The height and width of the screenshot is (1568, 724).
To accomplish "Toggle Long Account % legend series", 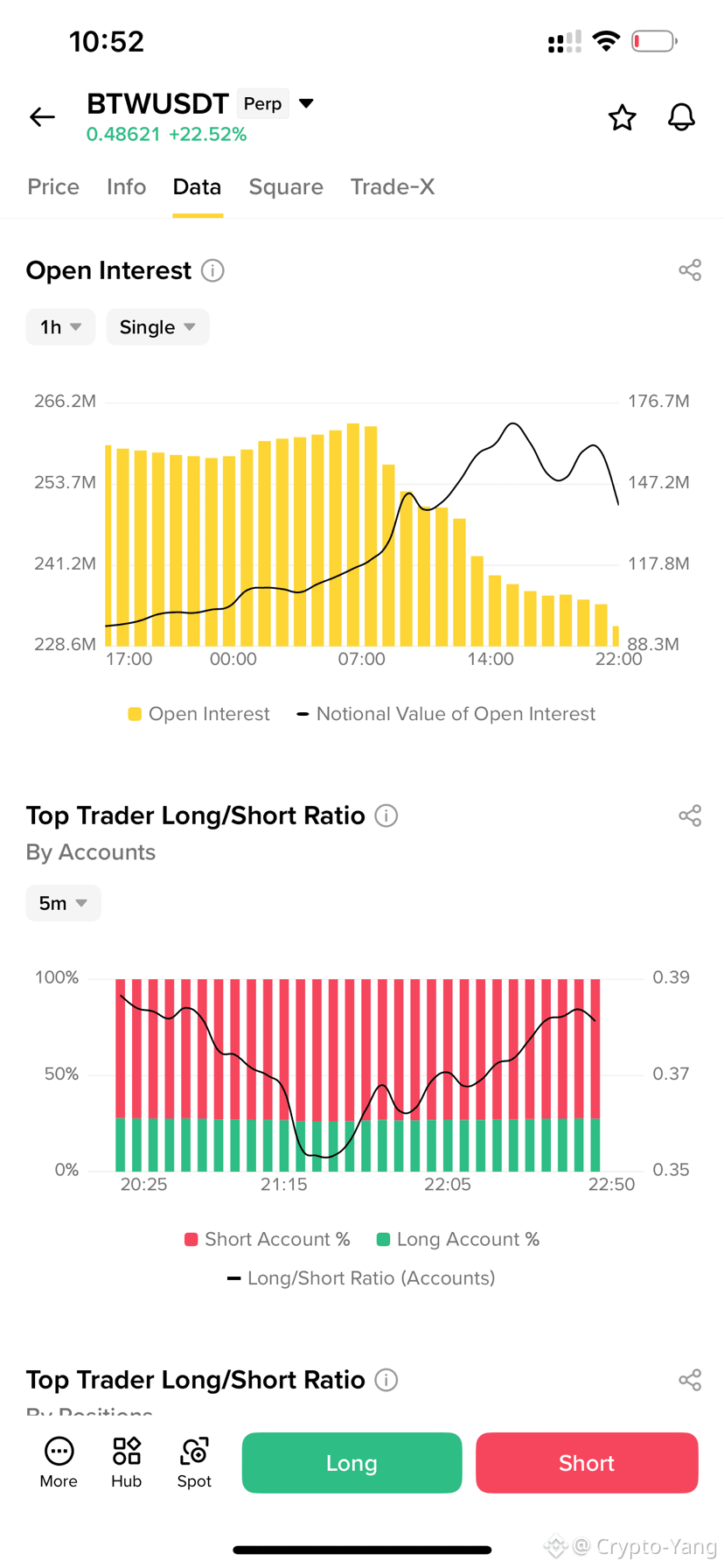I will [x=457, y=1239].
